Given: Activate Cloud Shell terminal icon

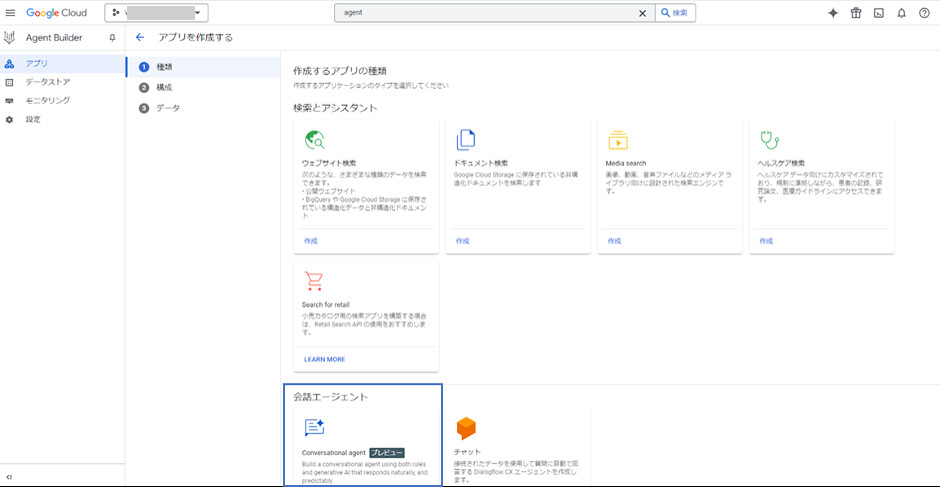Looking at the screenshot, I should click(x=879, y=13).
